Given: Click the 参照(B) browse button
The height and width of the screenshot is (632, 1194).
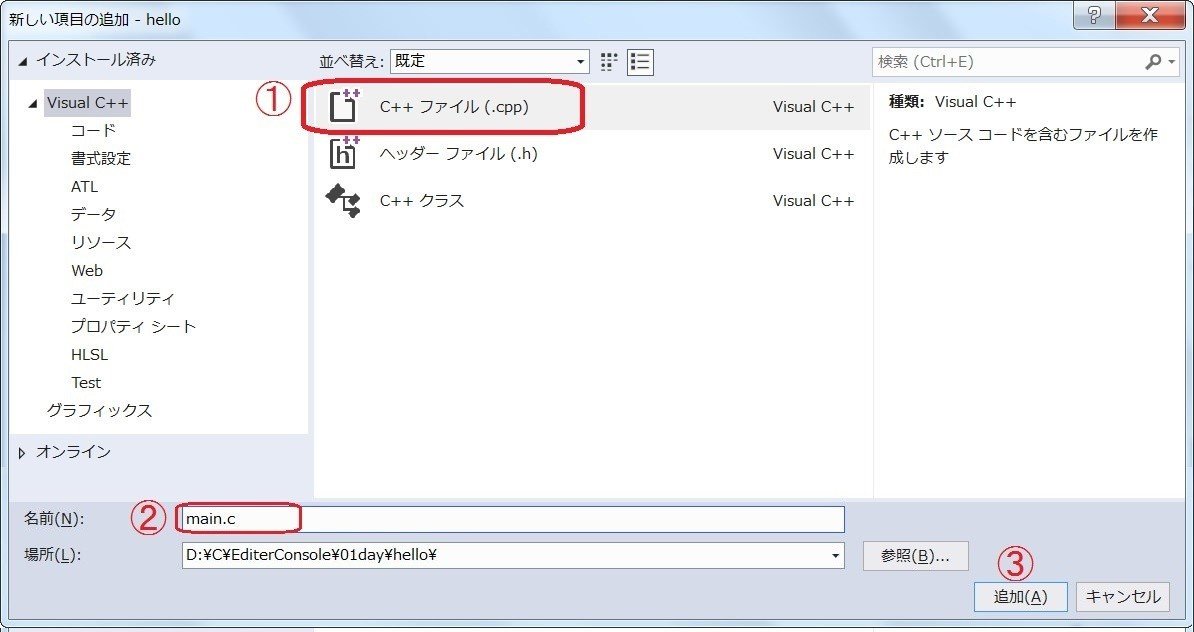Looking at the screenshot, I should (x=915, y=556).
